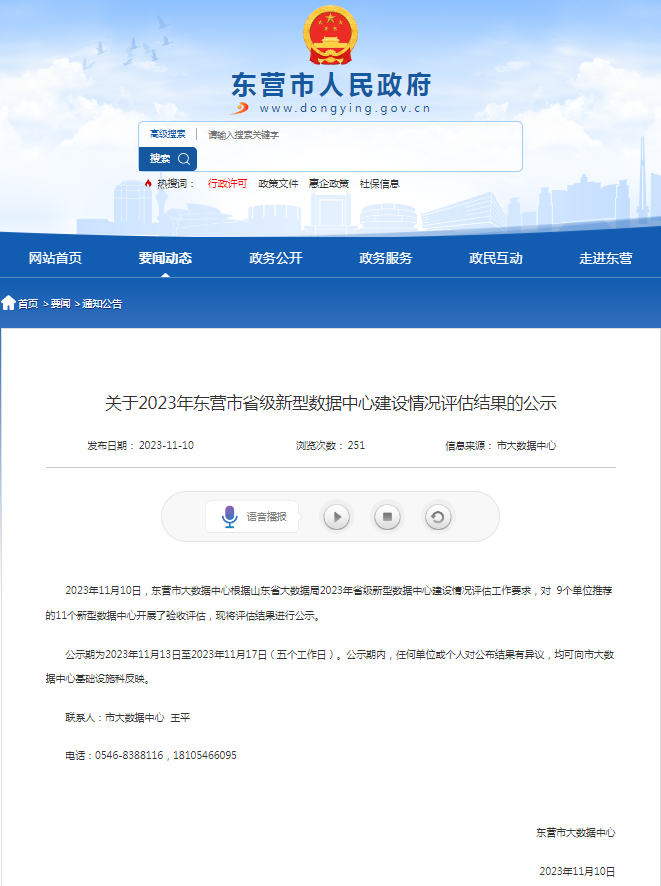Go to 网站首页 menu item
Screen dimensions: 661x886
pos(55,258)
